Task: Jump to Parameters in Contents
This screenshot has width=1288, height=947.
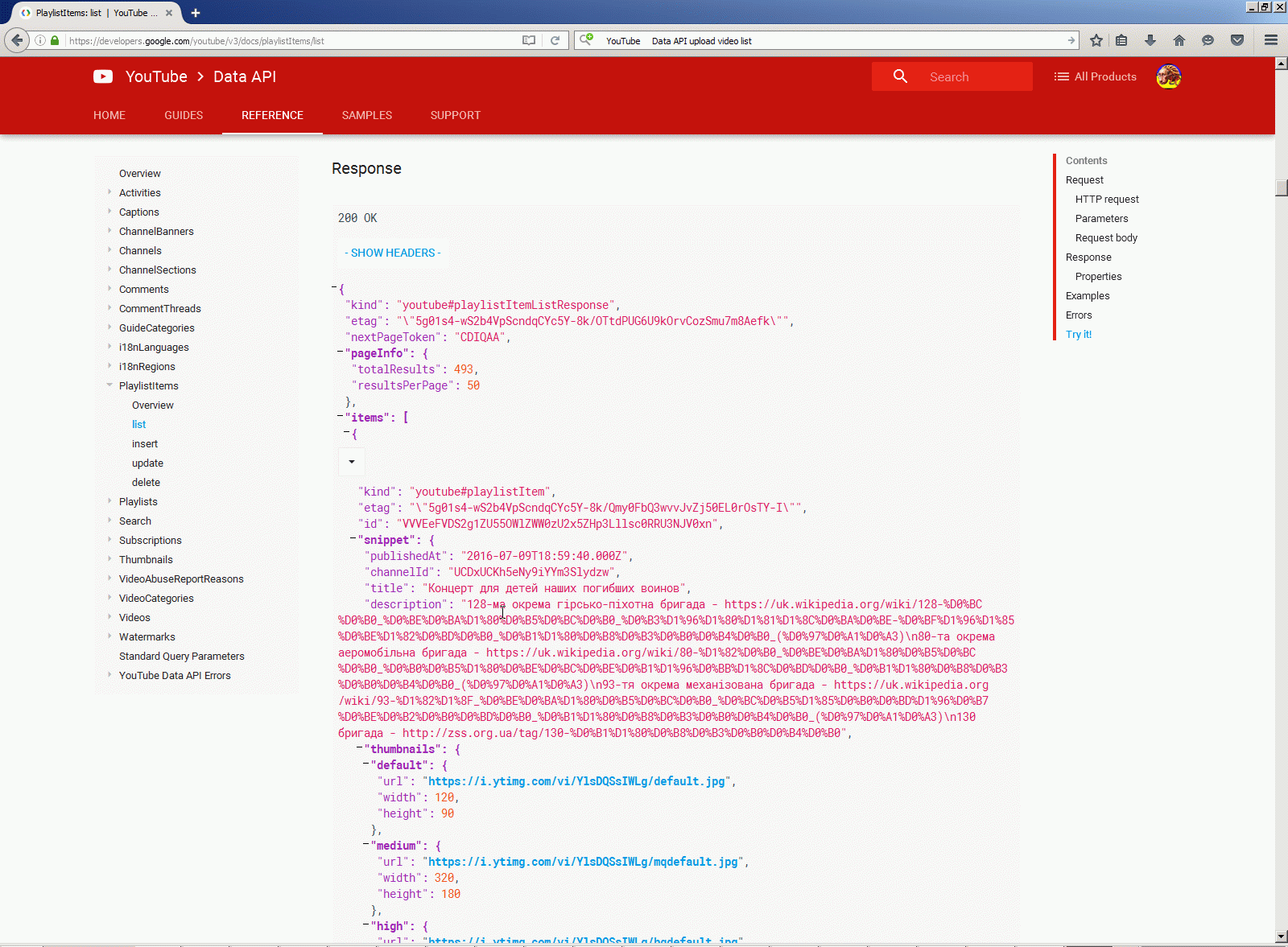Action: (x=1101, y=219)
